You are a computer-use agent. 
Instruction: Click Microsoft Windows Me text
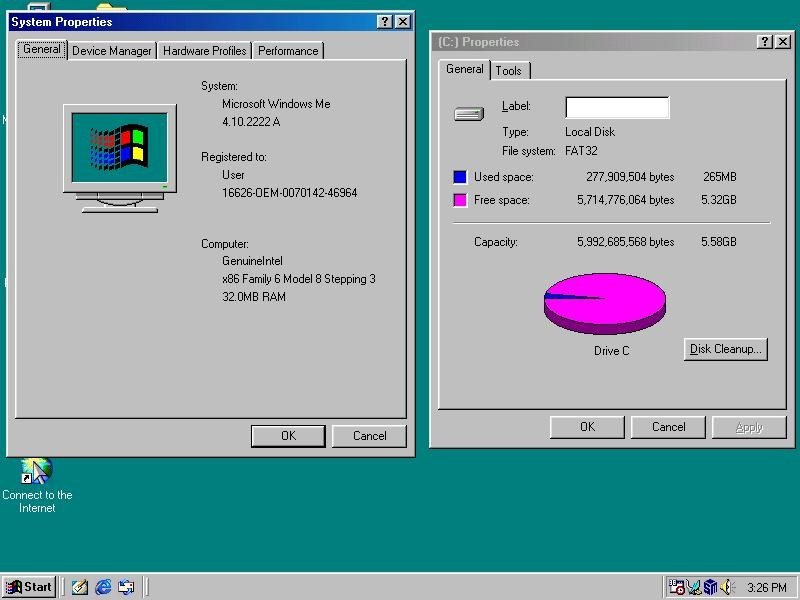tap(276, 104)
